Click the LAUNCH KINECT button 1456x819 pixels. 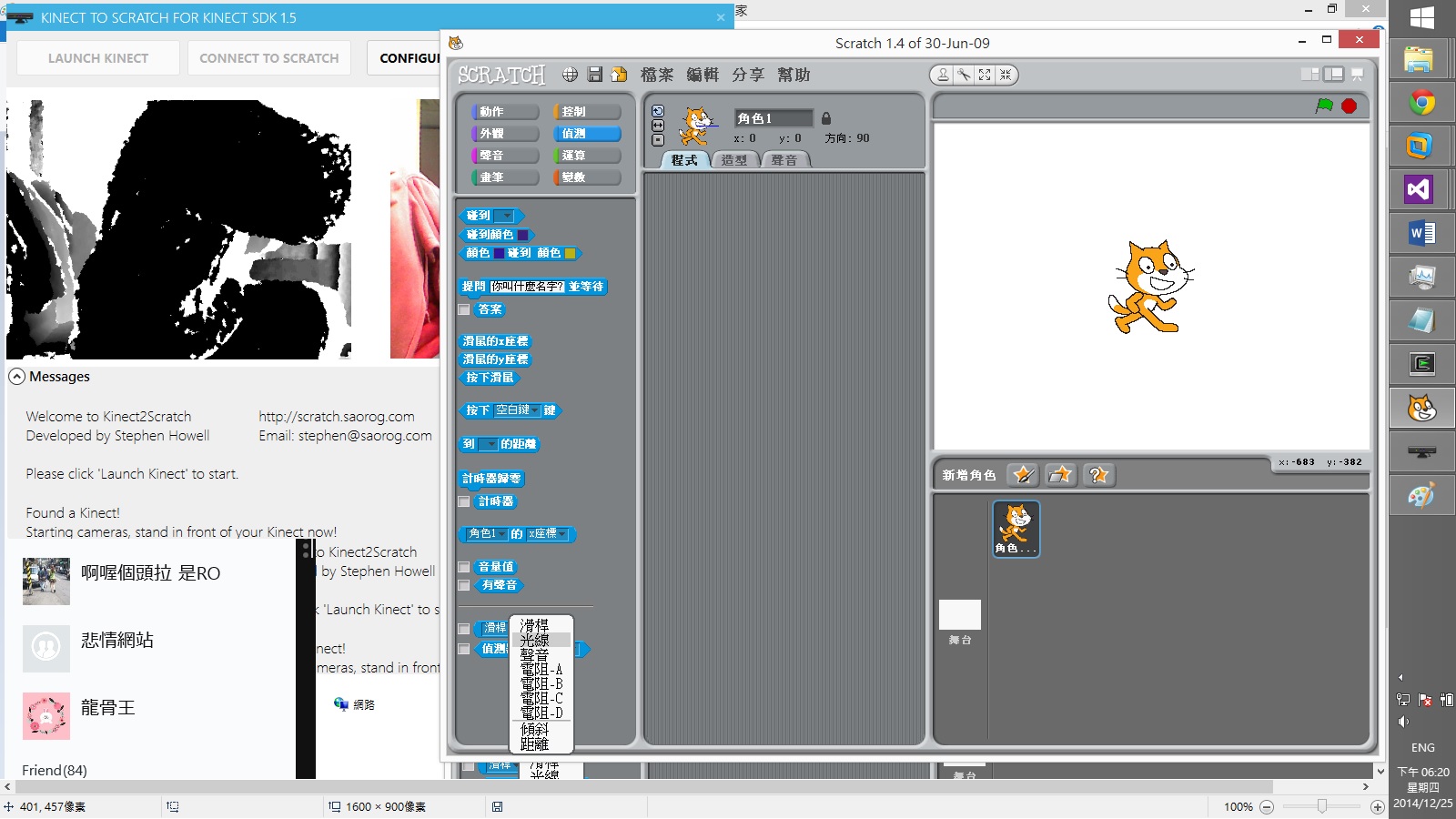(x=98, y=58)
